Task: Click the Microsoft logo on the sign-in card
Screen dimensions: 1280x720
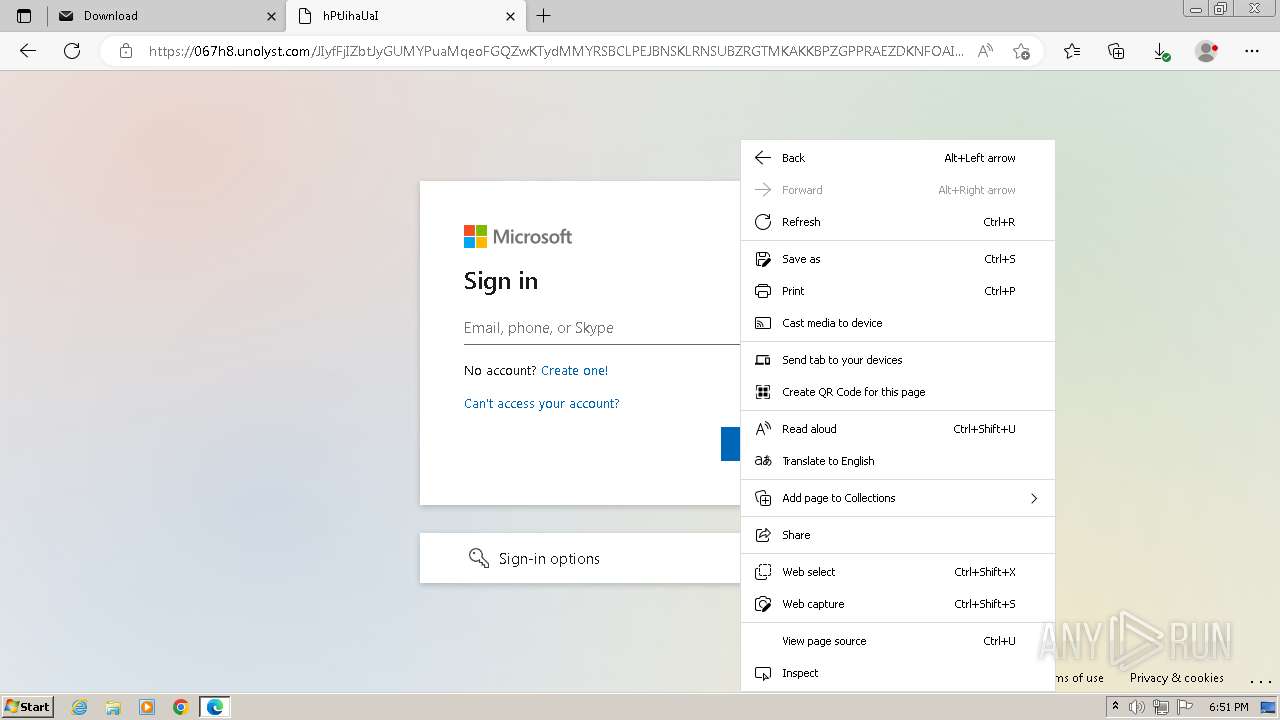Action: [518, 237]
